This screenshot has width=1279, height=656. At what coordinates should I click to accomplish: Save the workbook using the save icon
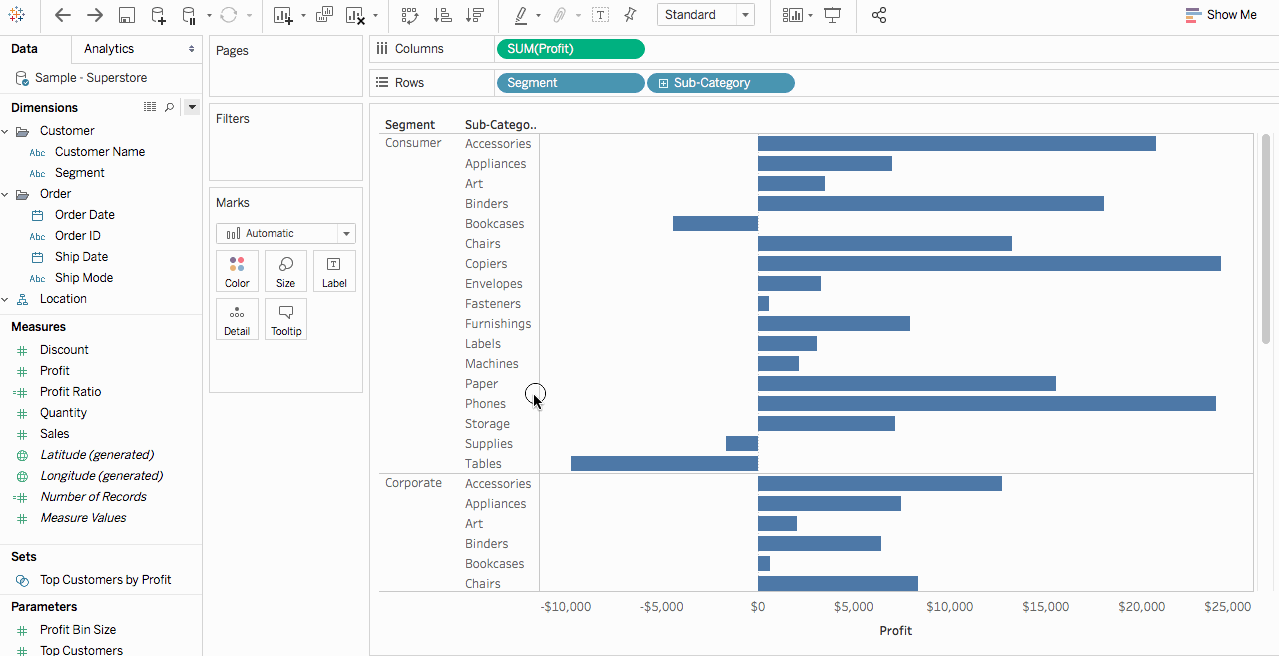point(127,15)
